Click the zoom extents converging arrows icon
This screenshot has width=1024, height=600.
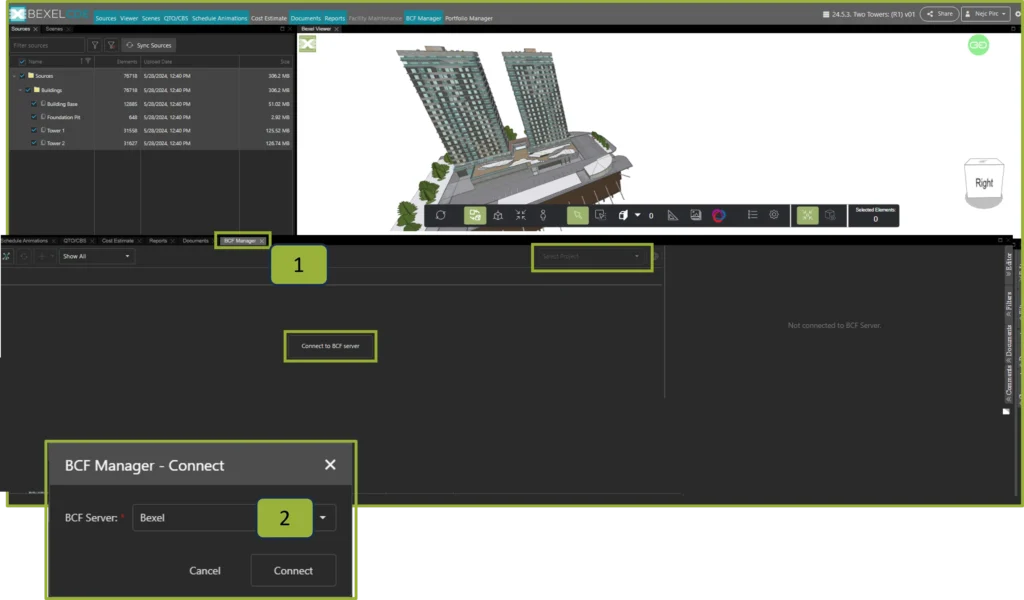pos(520,215)
